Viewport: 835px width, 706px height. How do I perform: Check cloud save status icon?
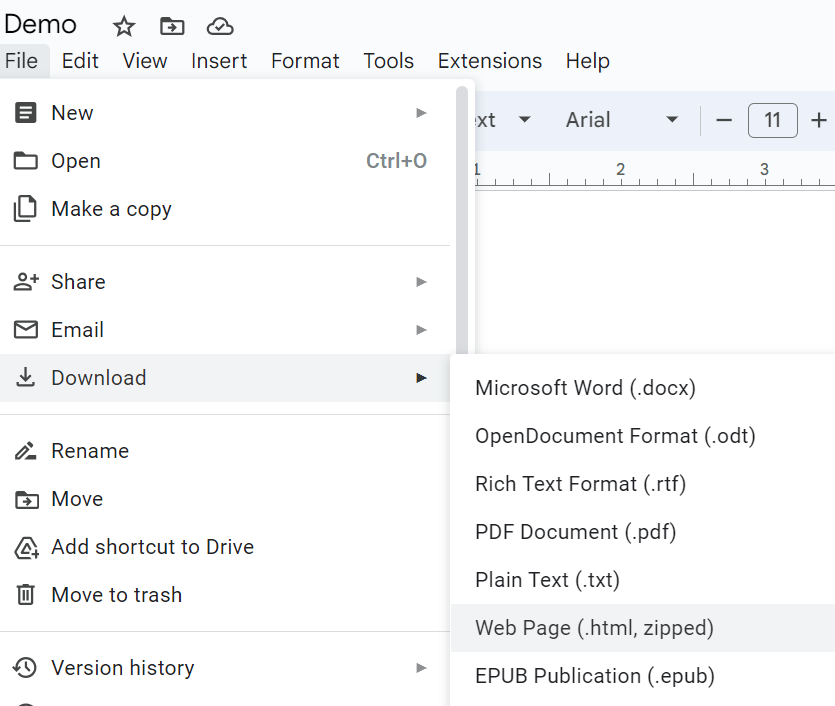(220, 27)
